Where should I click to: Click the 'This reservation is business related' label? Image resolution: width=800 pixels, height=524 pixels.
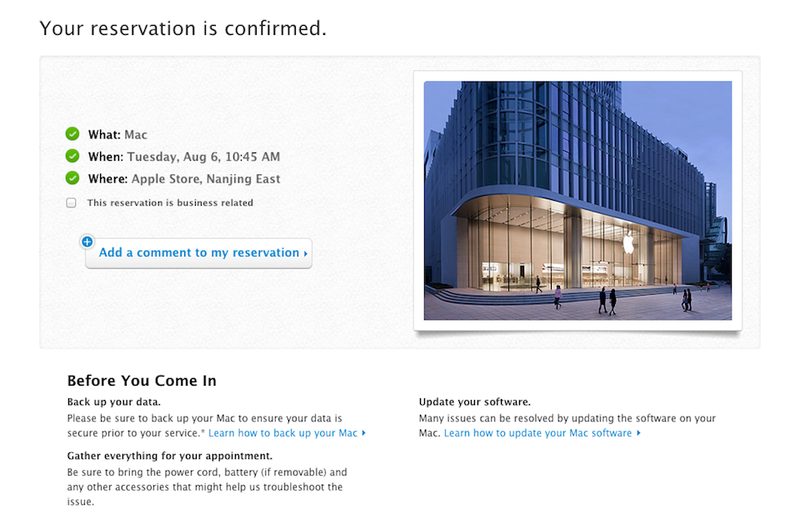pos(170,203)
